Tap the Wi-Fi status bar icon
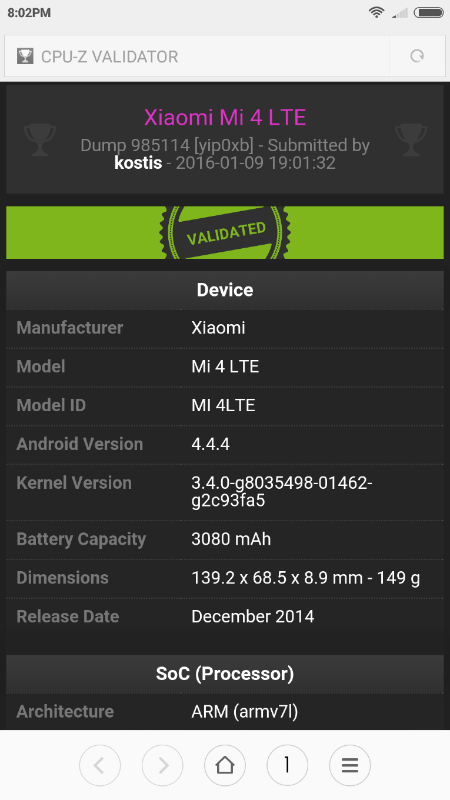Viewport: 450px width, 800px height. pyautogui.click(x=377, y=12)
